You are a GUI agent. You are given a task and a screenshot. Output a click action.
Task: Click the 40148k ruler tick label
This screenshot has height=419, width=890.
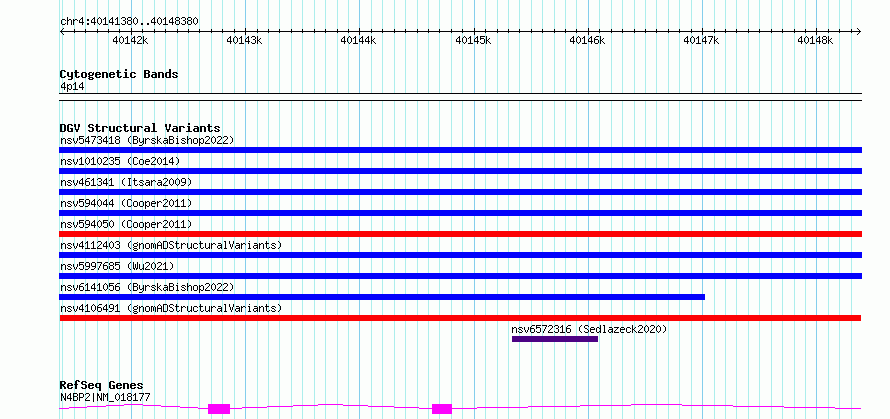click(816, 40)
